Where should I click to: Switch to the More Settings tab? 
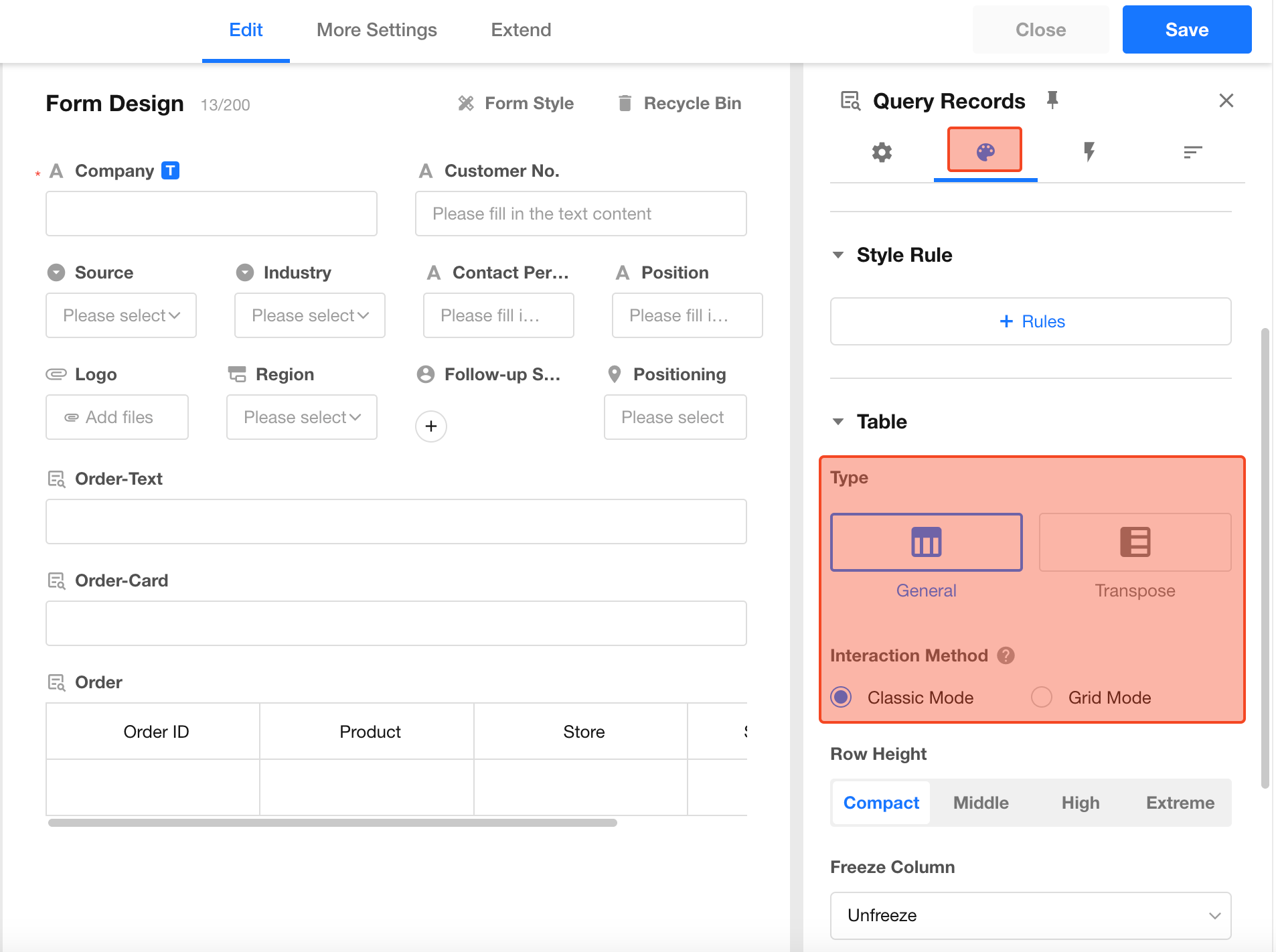click(377, 30)
